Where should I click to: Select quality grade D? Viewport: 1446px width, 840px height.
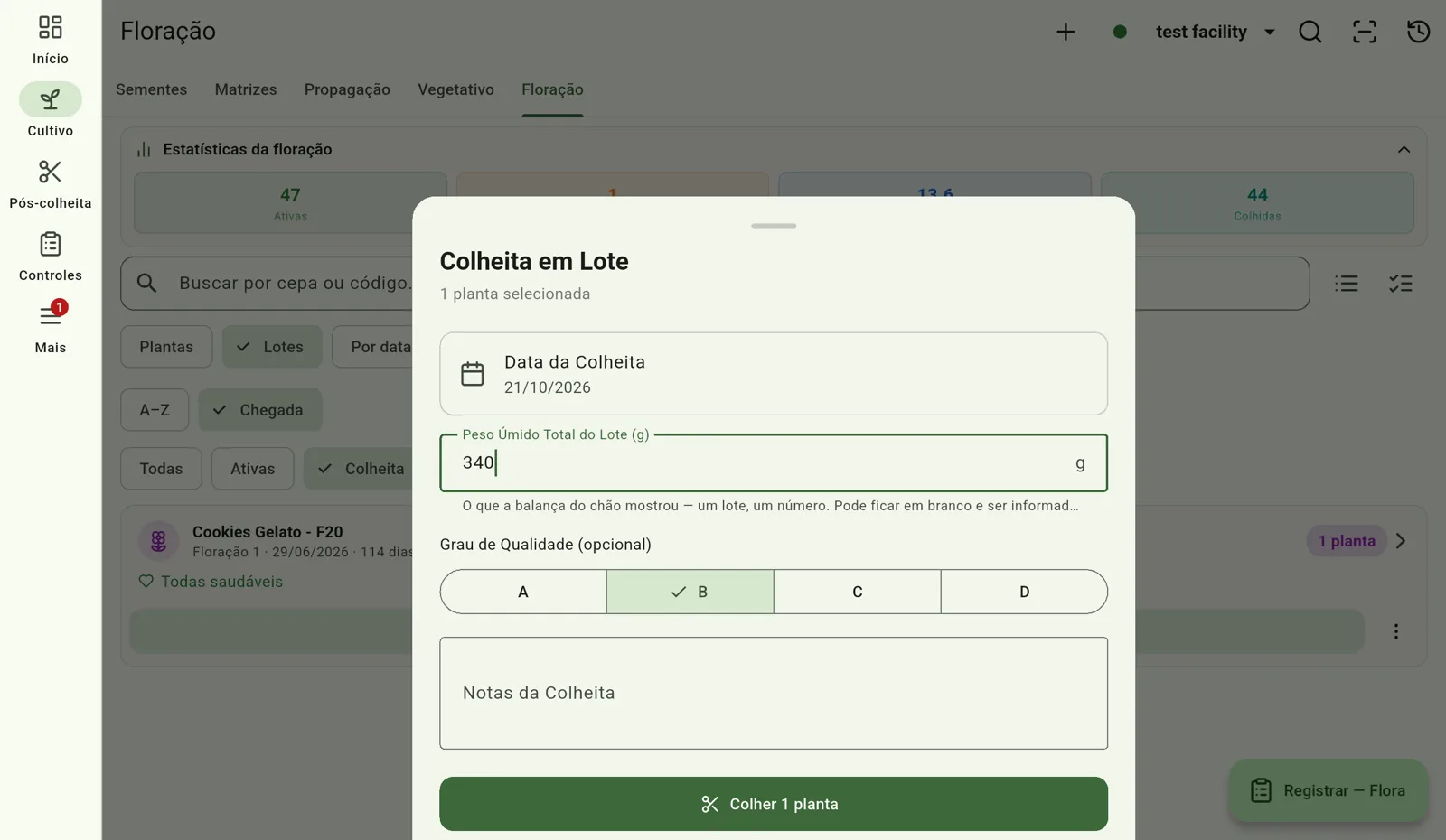click(1024, 592)
